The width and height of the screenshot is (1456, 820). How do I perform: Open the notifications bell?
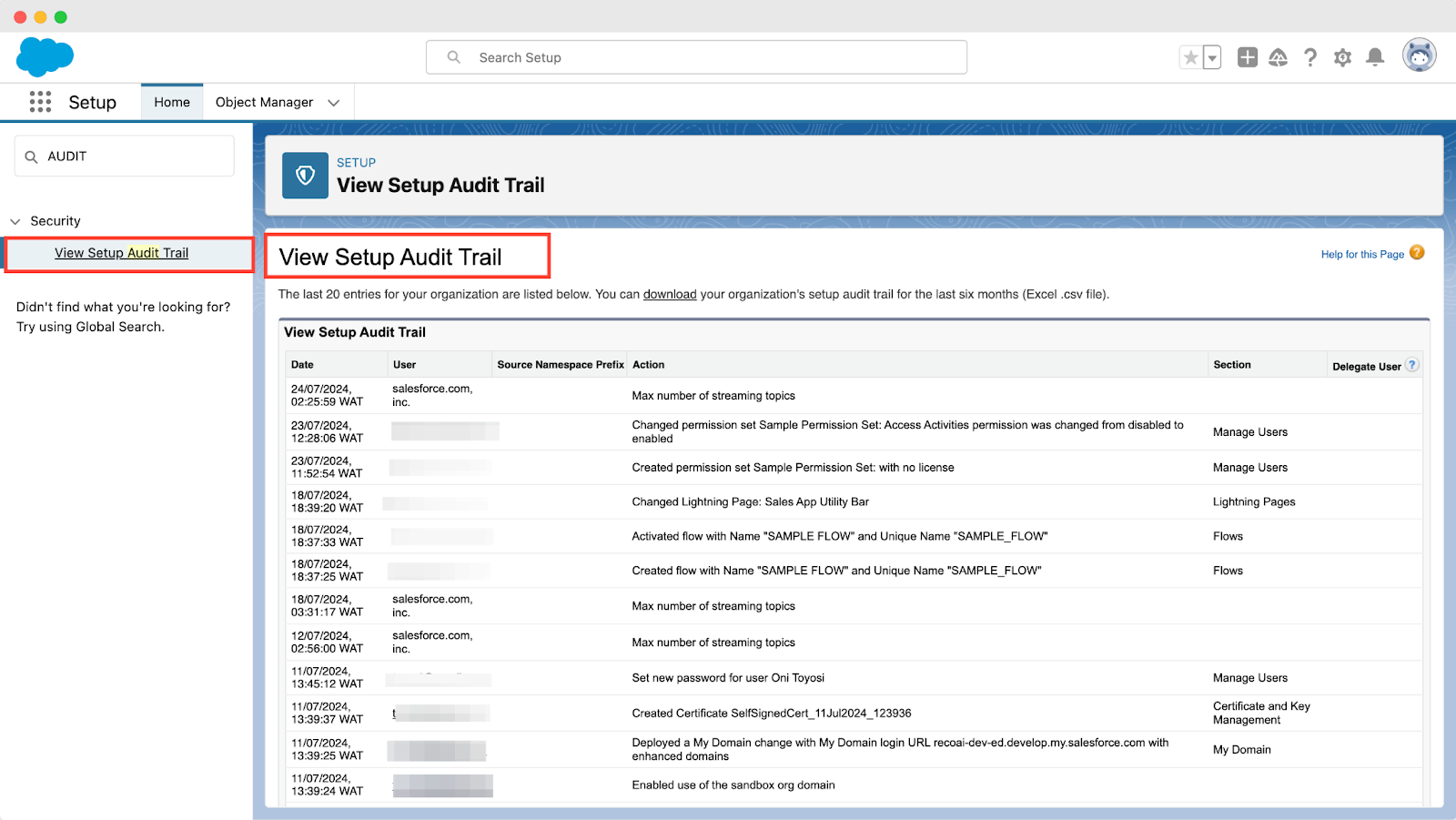click(x=1375, y=57)
